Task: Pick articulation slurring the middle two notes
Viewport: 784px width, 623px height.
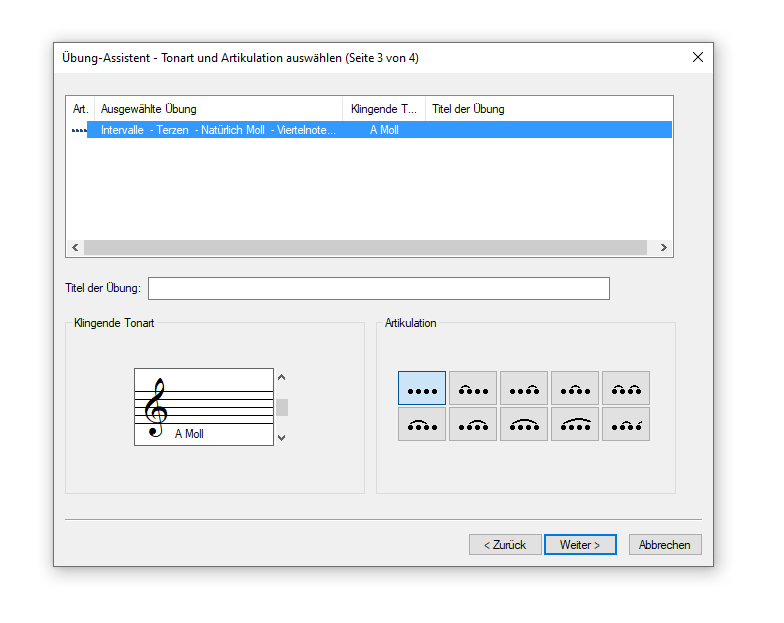Action: point(574,388)
